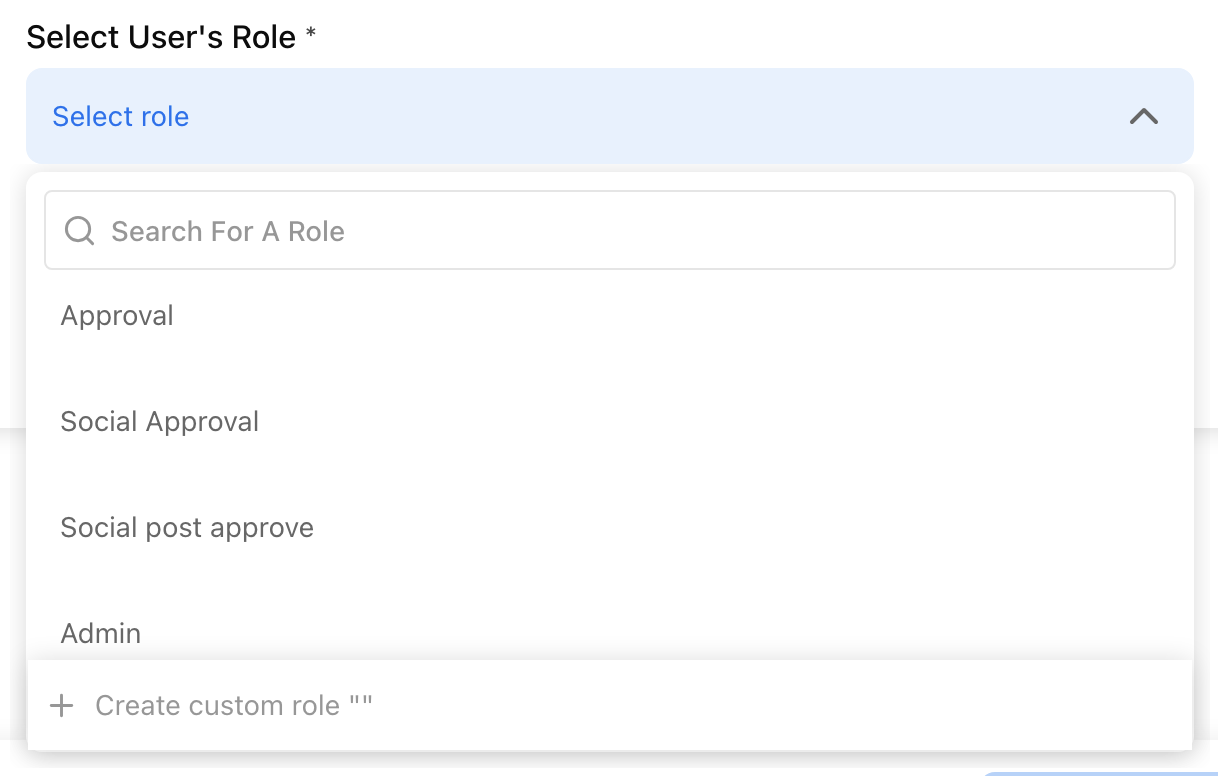Collapse the role dropdown using the chevron arrow
The image size is (1218, 776).
[1143, 116]
